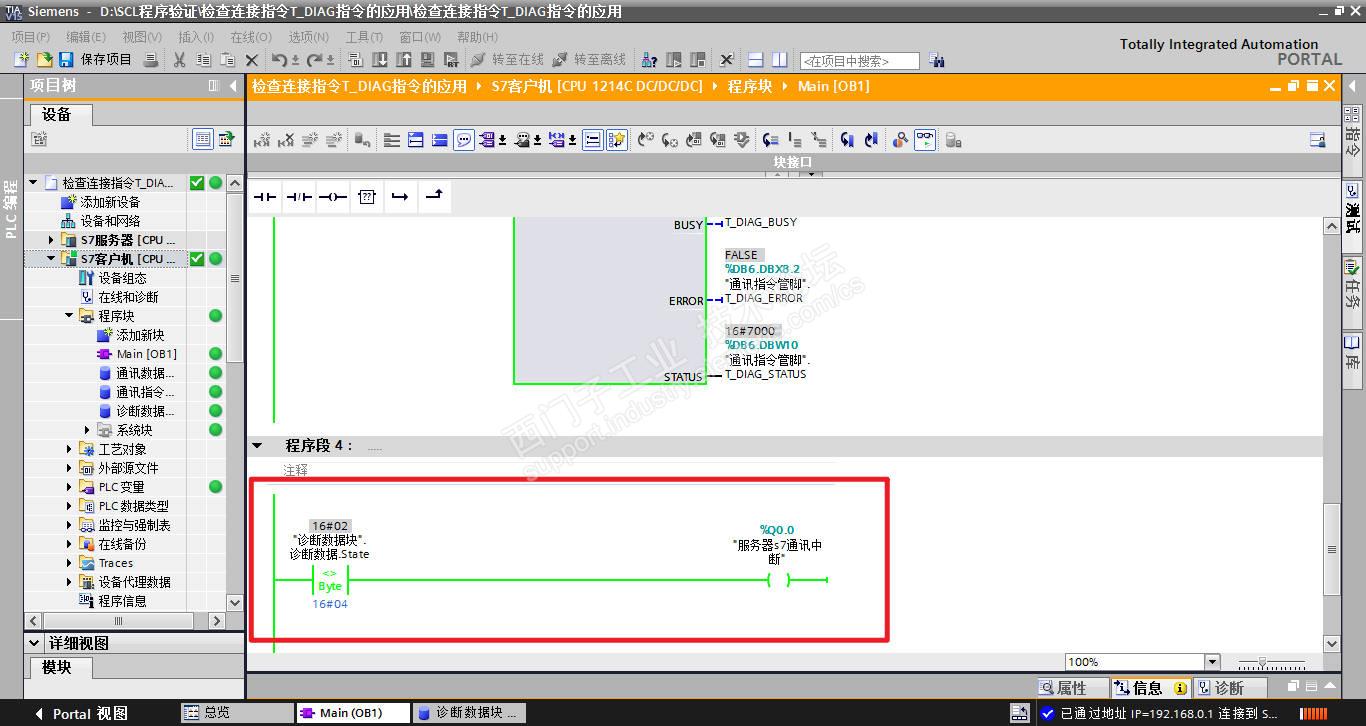Insert a normally closed contact
The width and height of the screenshot is (1366, 726).
tap(299, 197)
